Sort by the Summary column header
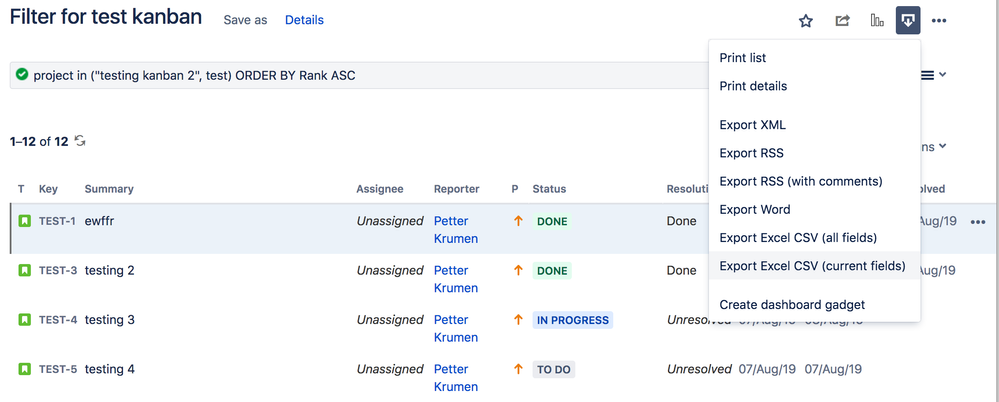 109,189
